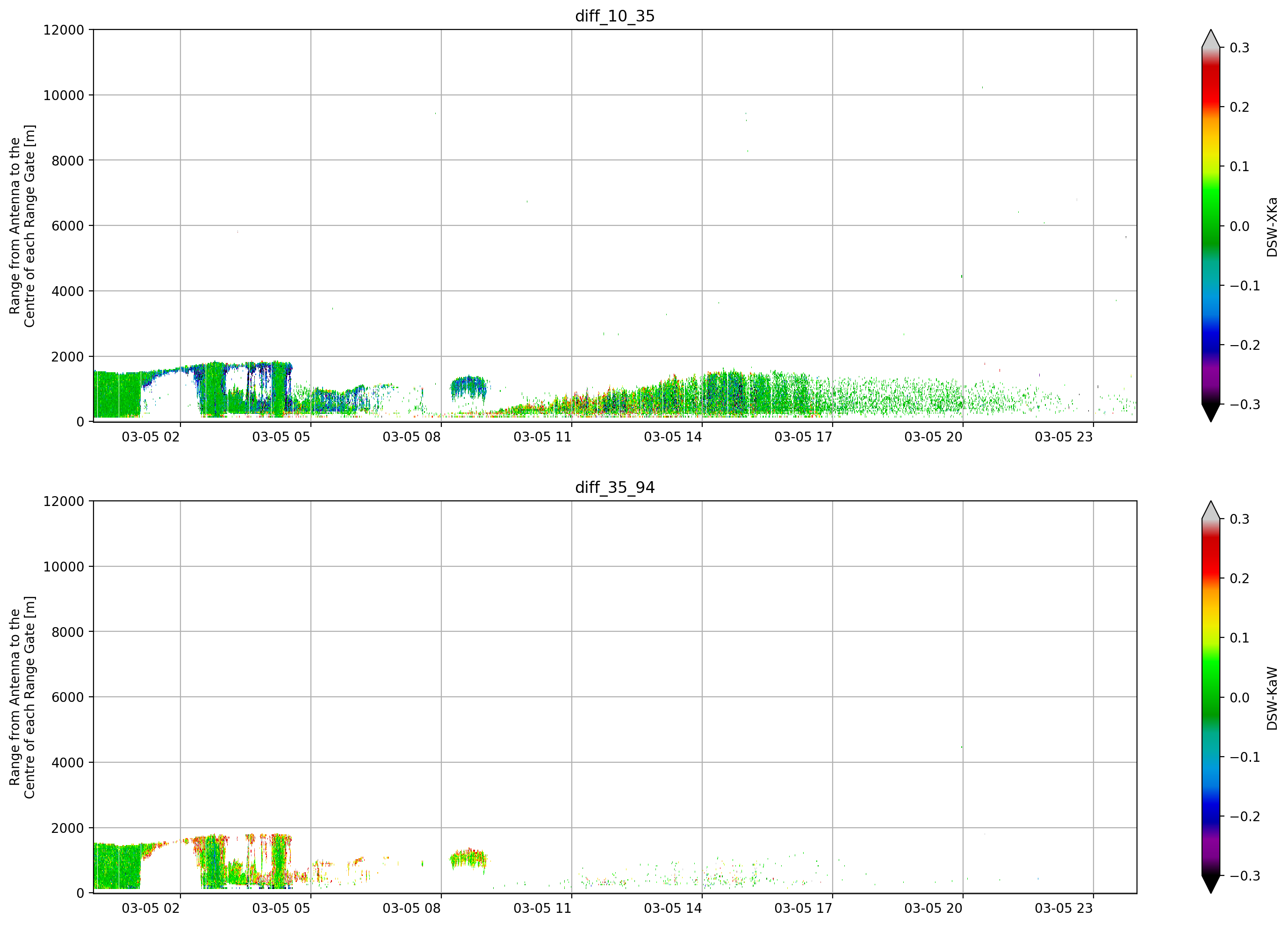The height and width of the screenshot is (925, 1288).
Task: Click the diff_35_94 plot title
Action: [x=614, y=487]
